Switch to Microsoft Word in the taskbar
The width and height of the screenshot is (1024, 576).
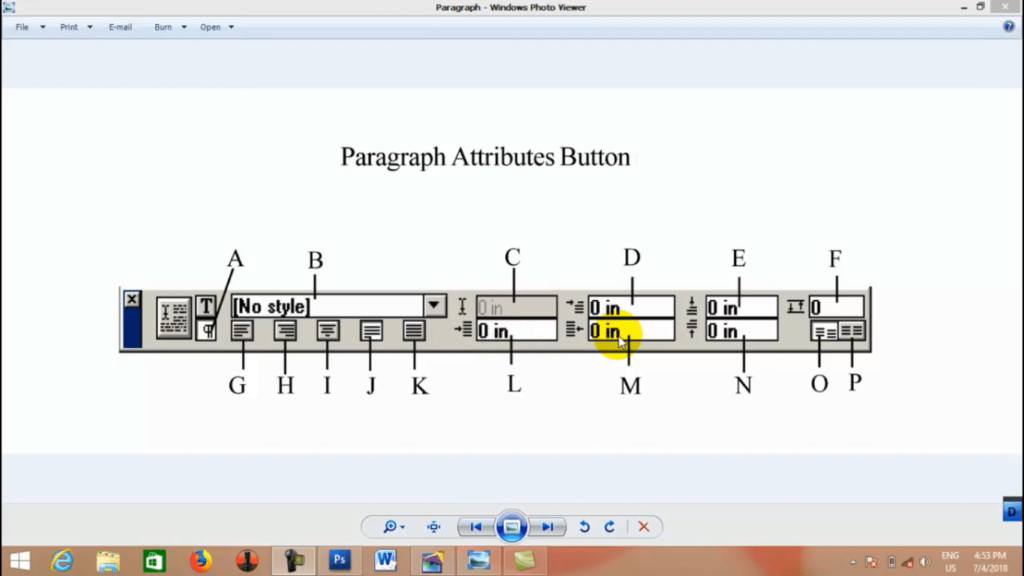[x=385, y=560]
